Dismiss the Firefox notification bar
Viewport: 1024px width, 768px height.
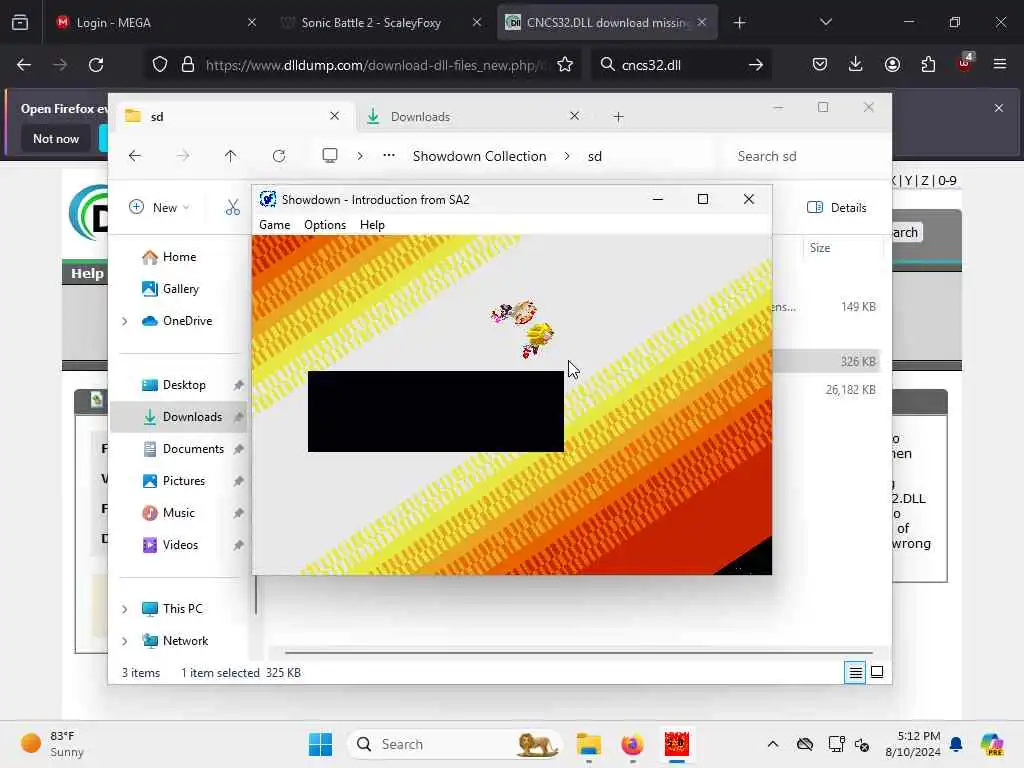(999, 108)
